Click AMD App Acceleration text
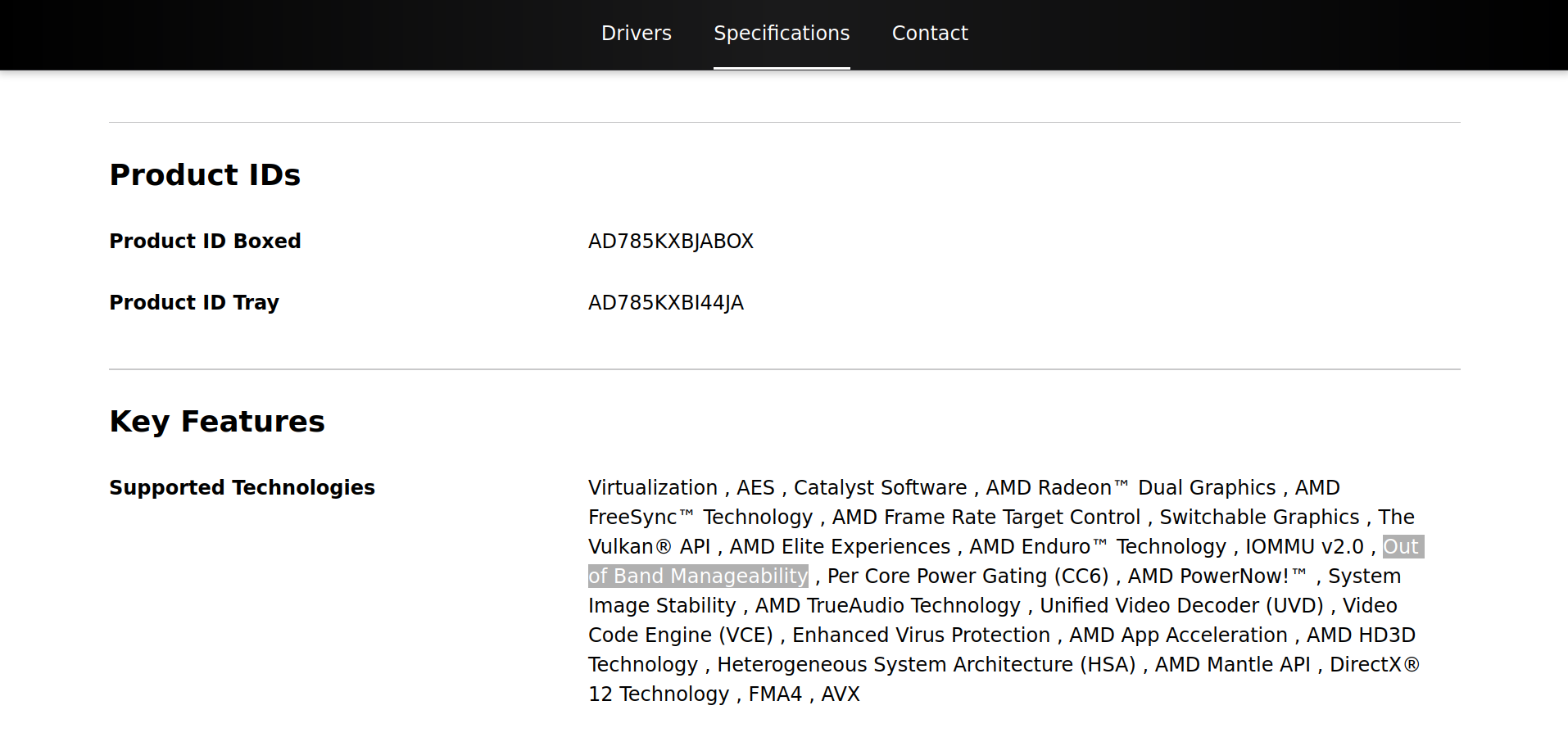The height and width of the screenshot is (737, 1568). click(x=1178, y=635)
